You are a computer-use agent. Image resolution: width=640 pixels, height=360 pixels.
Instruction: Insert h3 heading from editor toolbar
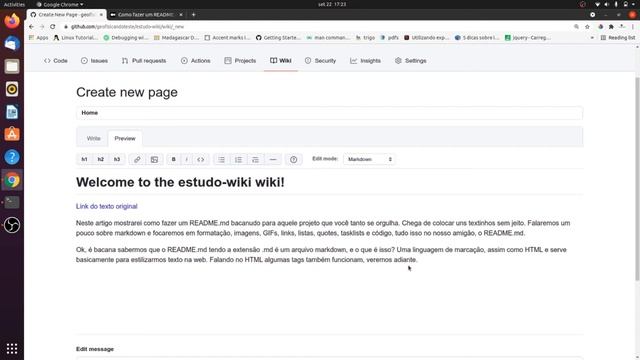click(117, 159)
